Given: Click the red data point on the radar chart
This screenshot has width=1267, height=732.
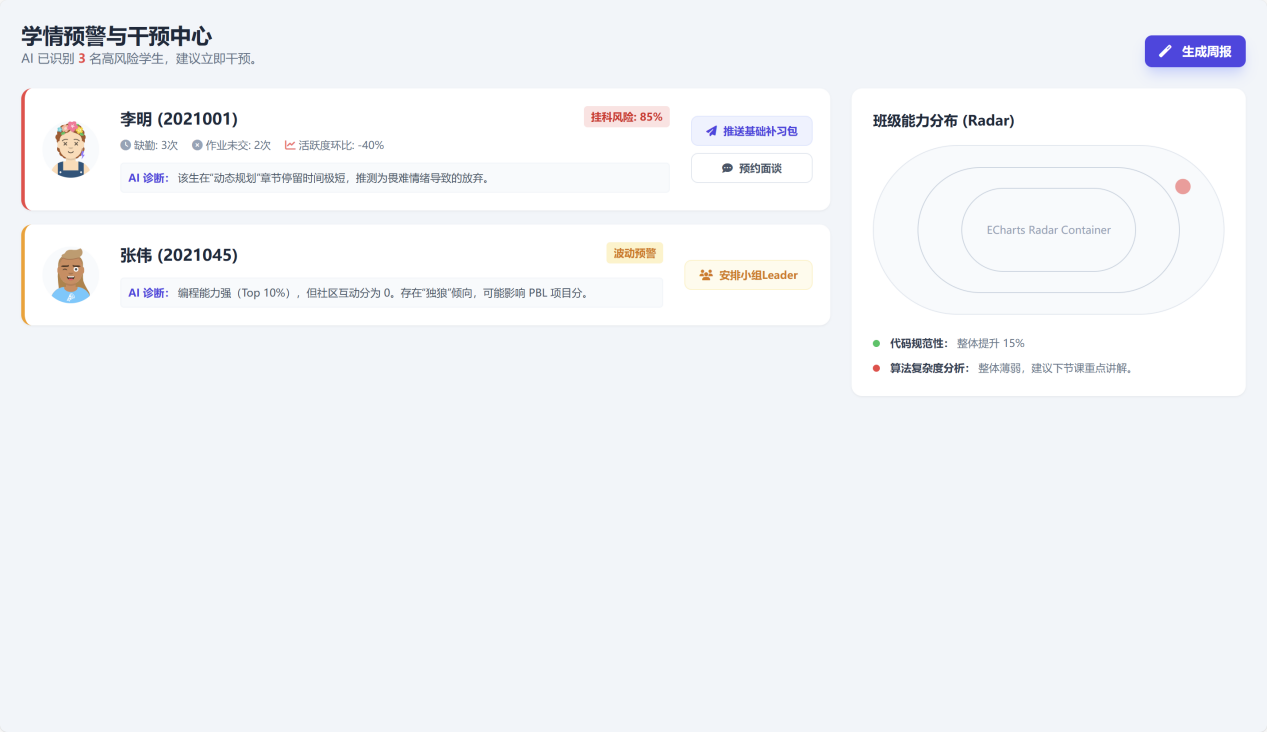Looking at the screenshot, I should [1183, 187].
